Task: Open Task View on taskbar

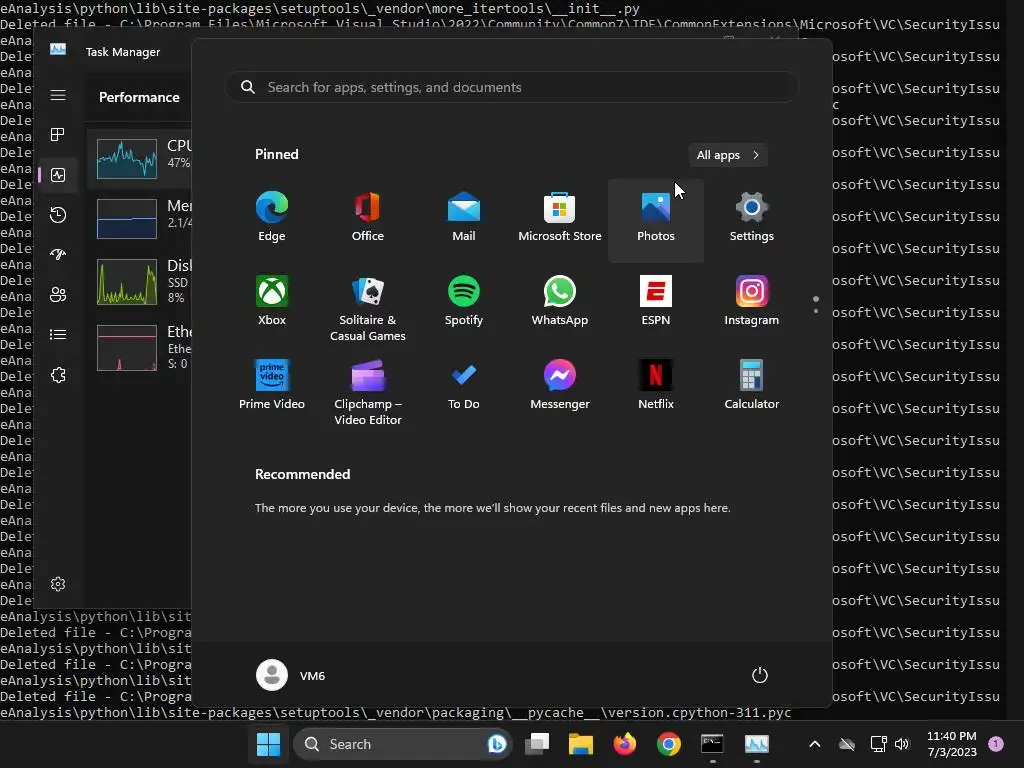Action: (537, 744)
